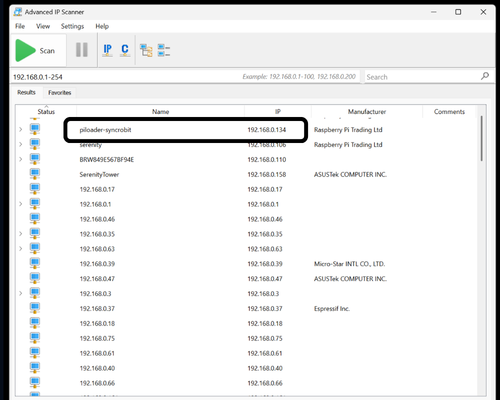Viewport: 500px width, 400px height.
Task: Expand the BRW849E5678F94E row
Action: click(x=21, y=159)
